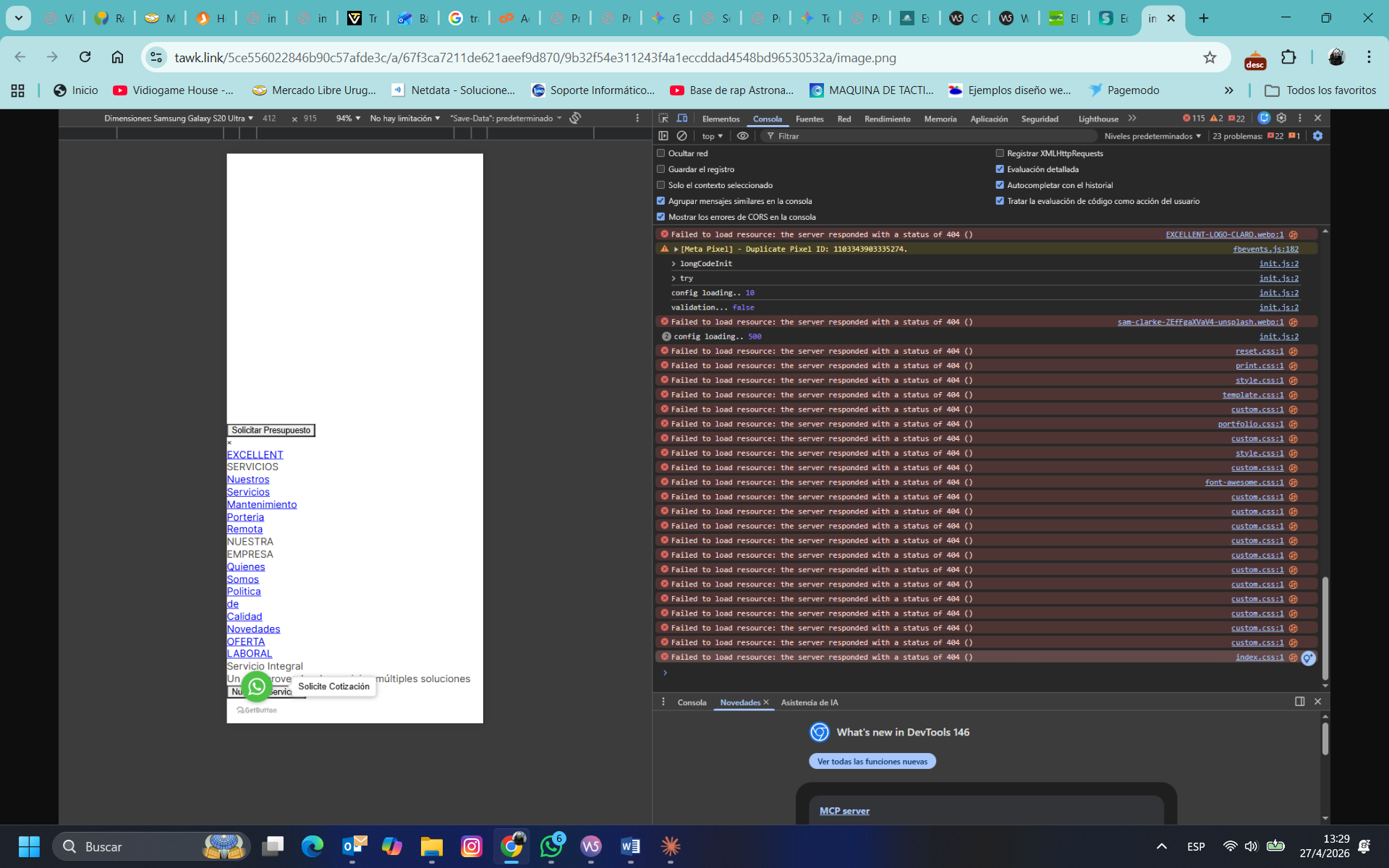
Task: Open Instagram from the Windows taskbar
Action: point(471,846)
